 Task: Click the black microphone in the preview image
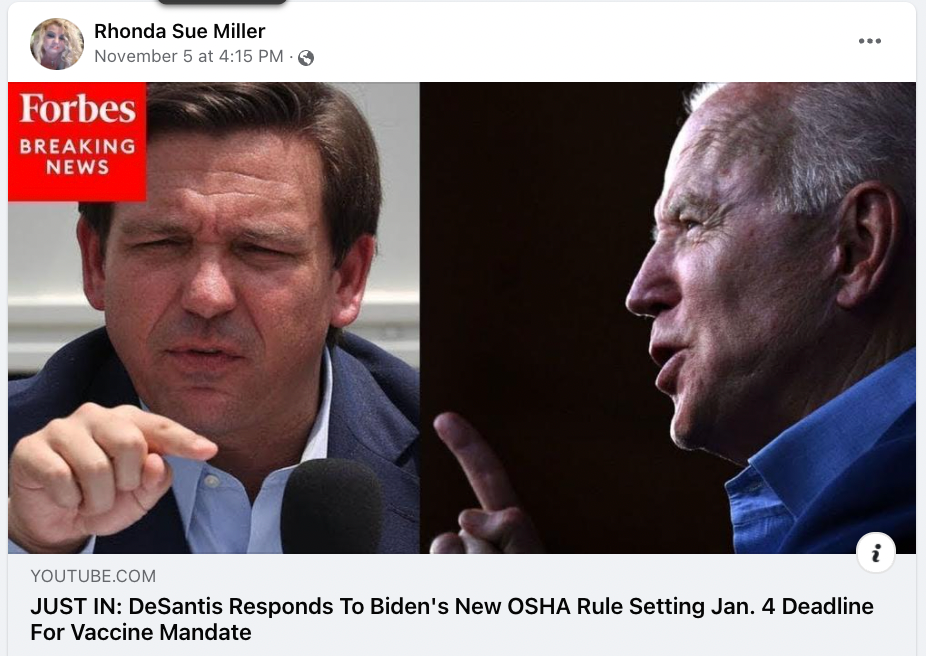pyautogui.click(x=332, y=507)
